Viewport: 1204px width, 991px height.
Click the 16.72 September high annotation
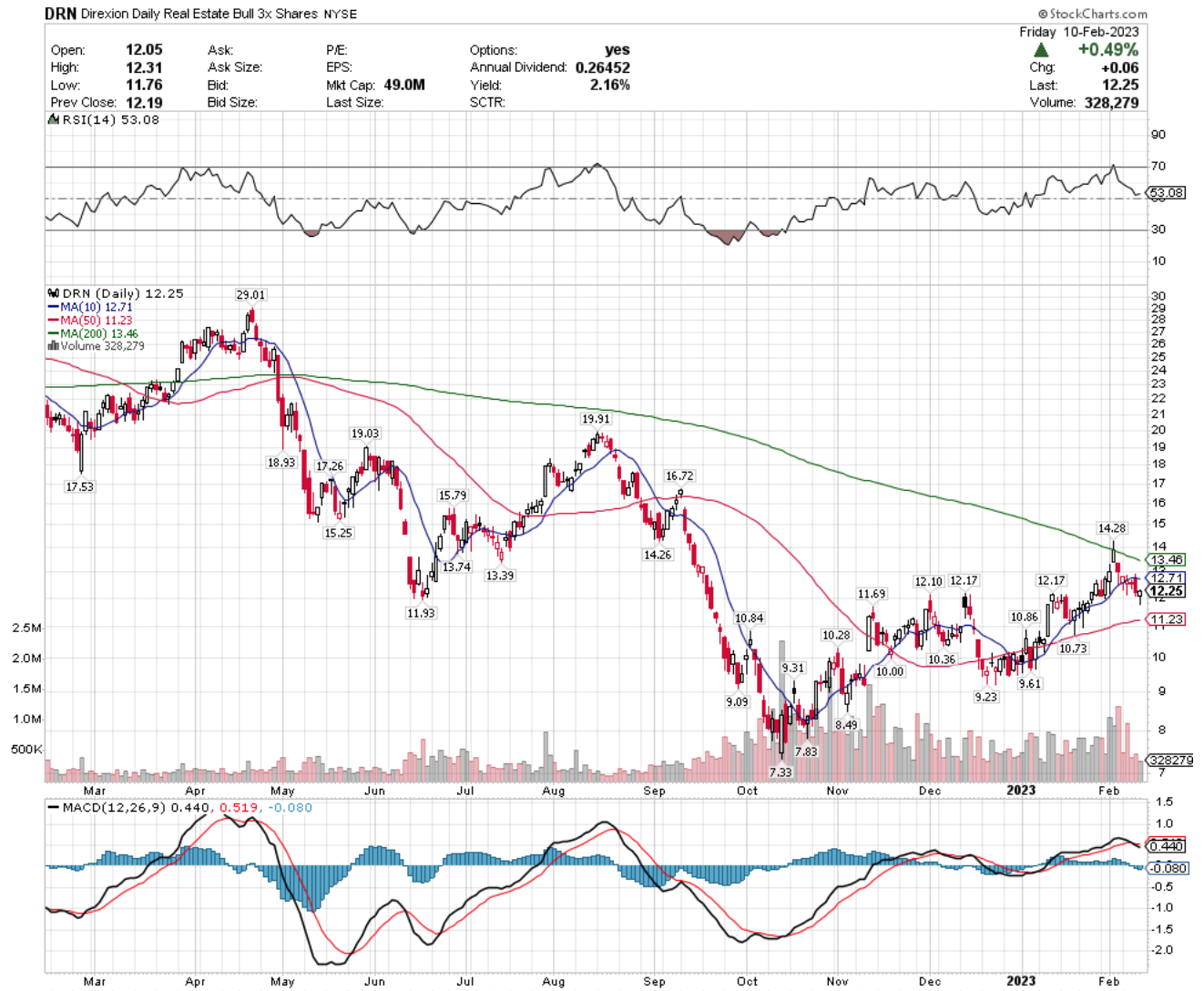tap(679, 476)
